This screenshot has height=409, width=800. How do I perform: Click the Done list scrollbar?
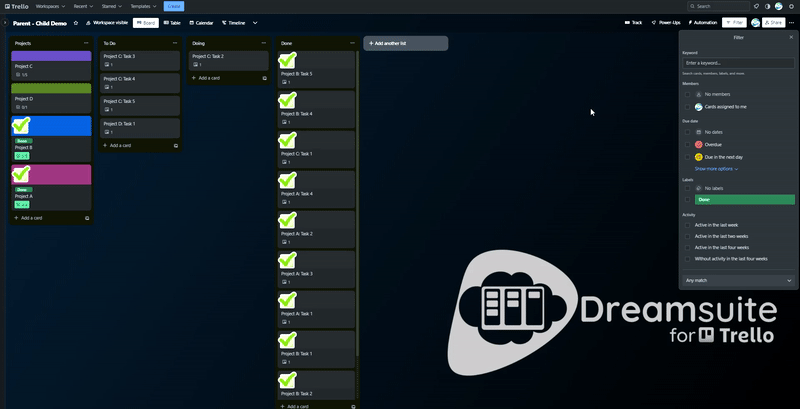[357, 204]
